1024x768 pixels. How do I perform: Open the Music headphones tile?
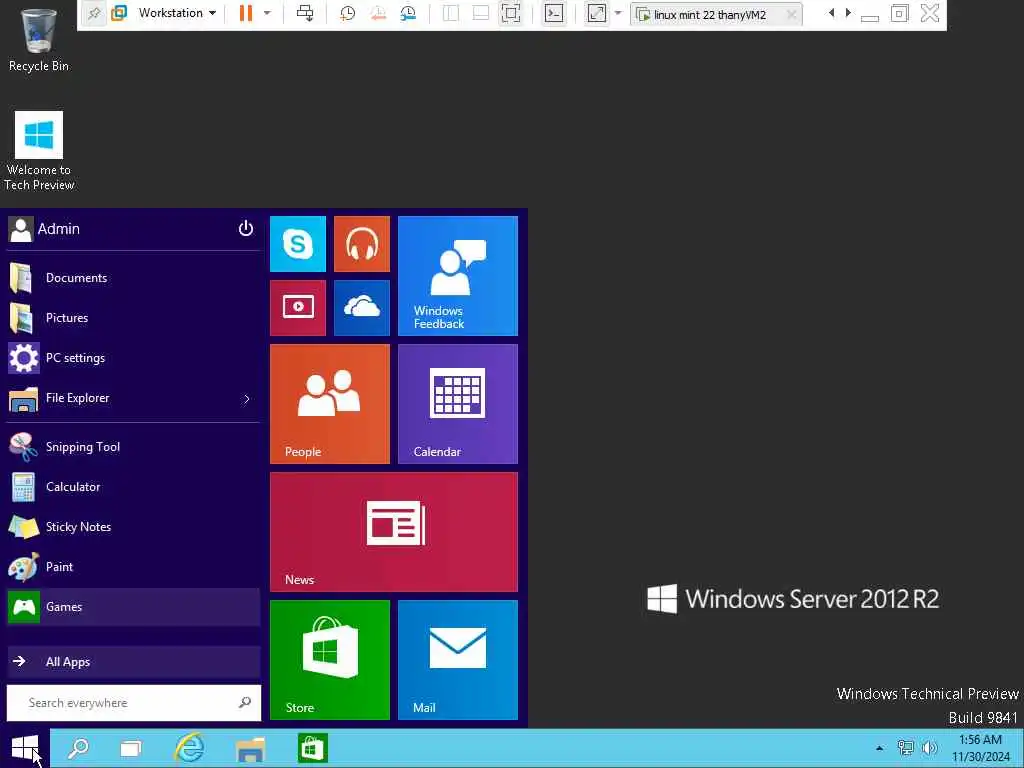point(362,244)
